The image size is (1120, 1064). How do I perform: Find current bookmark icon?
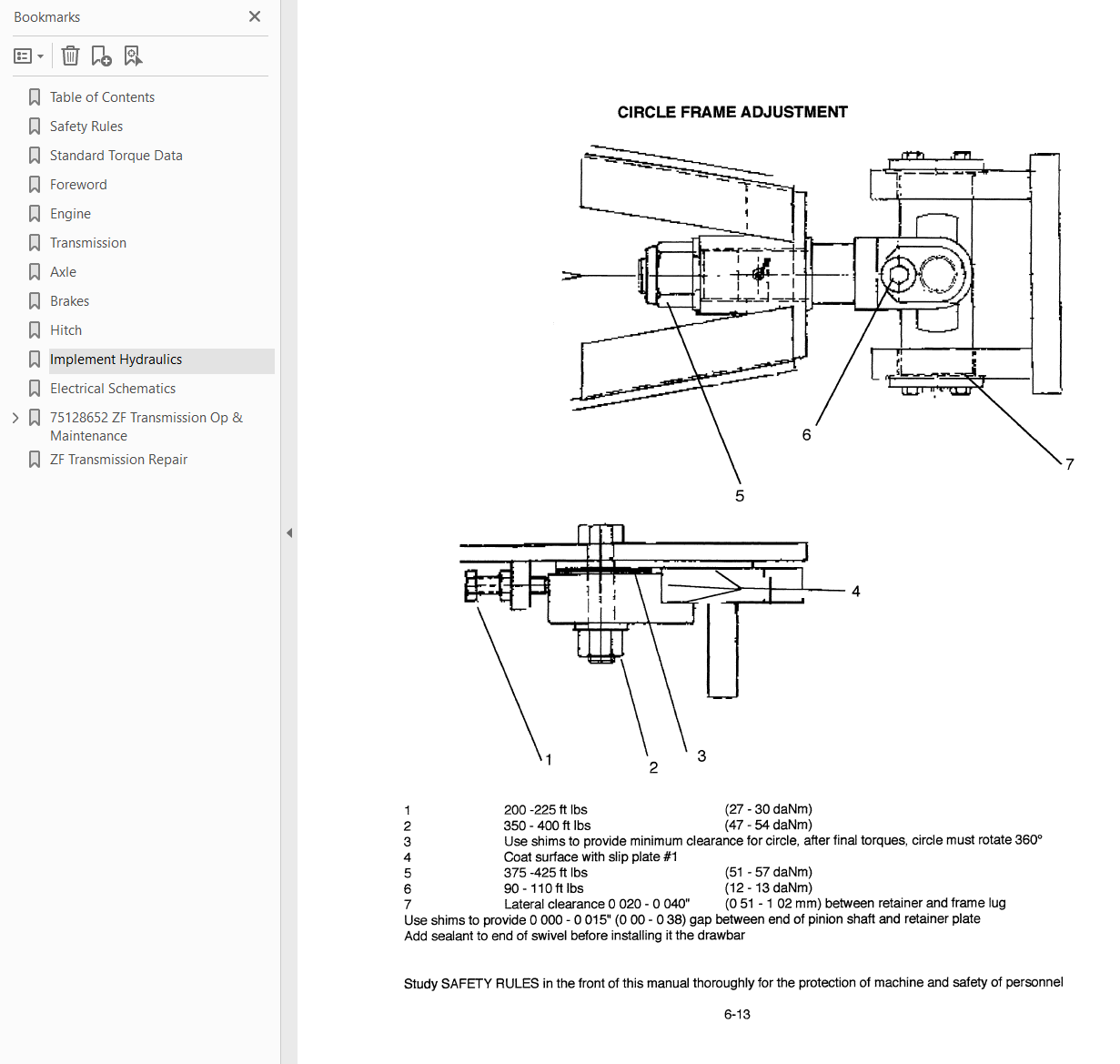click(x=133, y=56)
